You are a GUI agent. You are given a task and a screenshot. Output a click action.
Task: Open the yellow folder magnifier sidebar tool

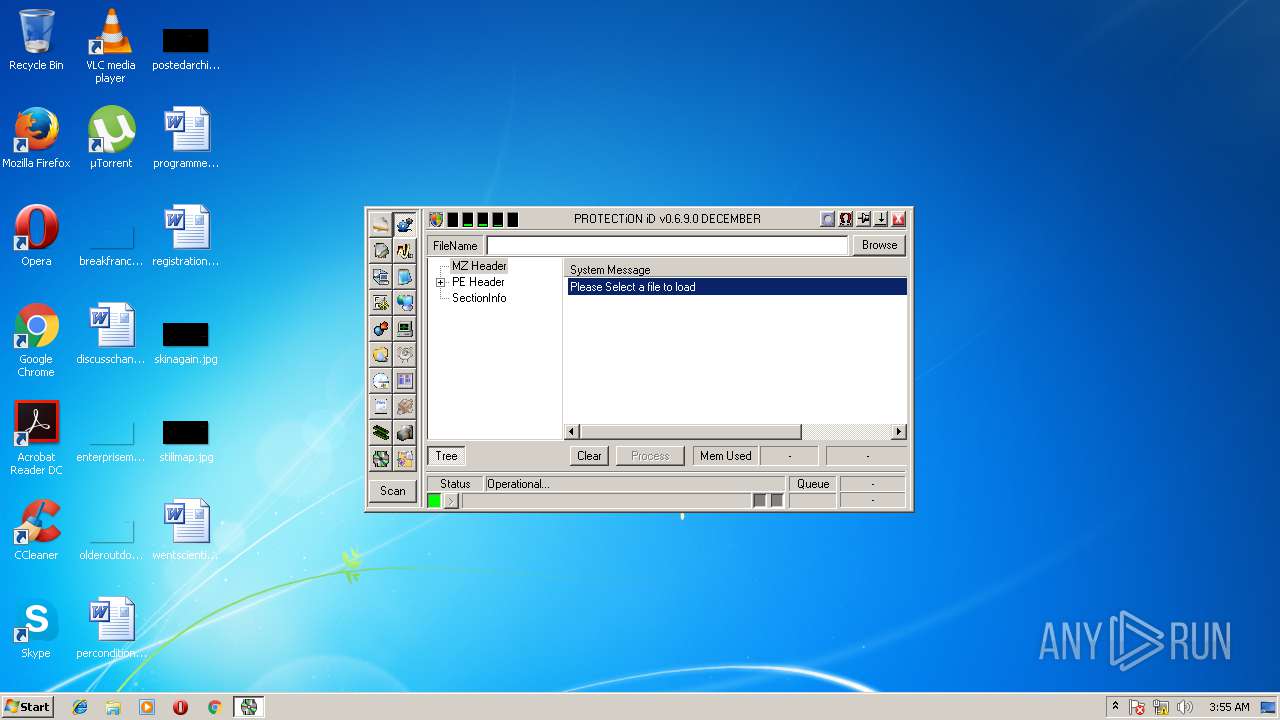pos(381,354)
